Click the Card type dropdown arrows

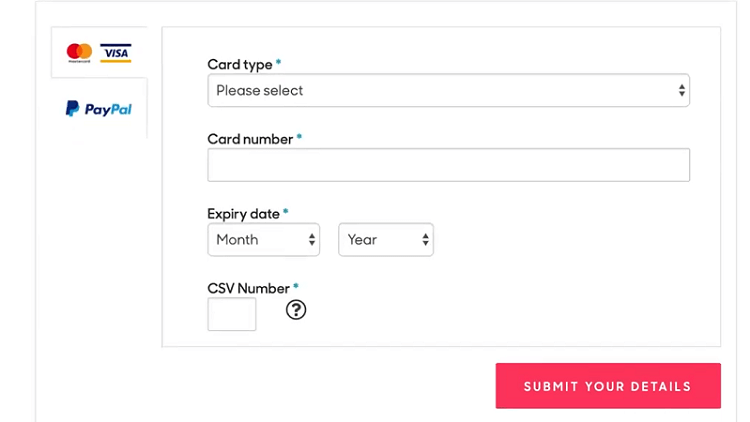(x=682, y=90)
